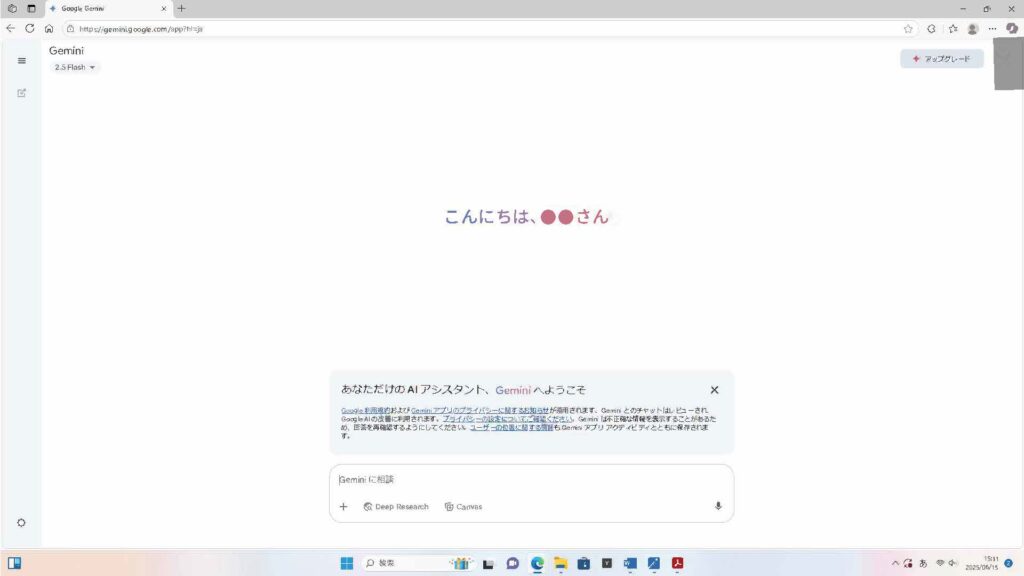This screenshot has width=1024, height=576.
Task: Click the microphone icon for voice input
Action: [718, 506]
